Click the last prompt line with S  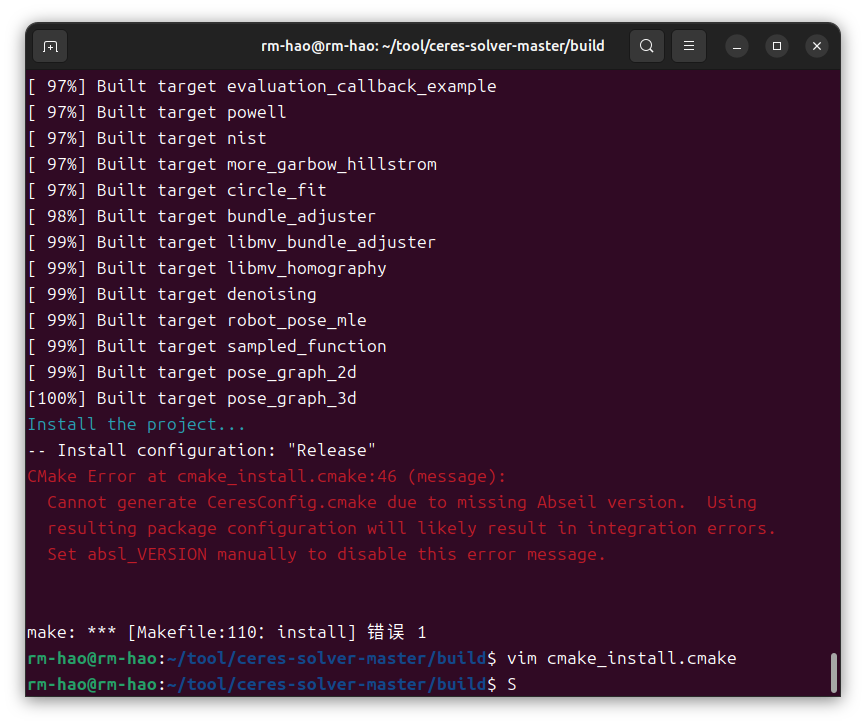point(272,684)
